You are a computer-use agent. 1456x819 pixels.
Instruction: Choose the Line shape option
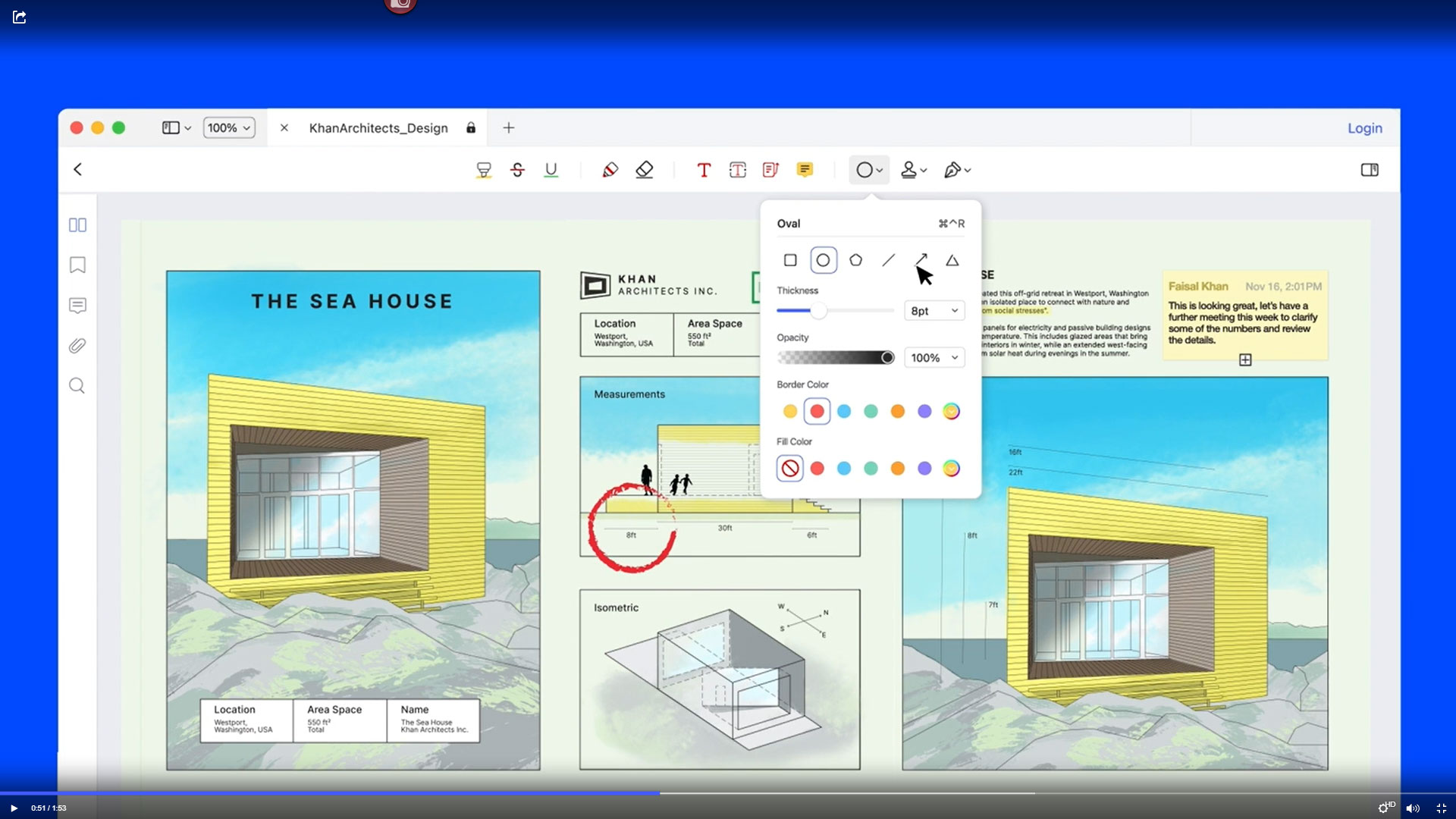click(x=888, y=260)
